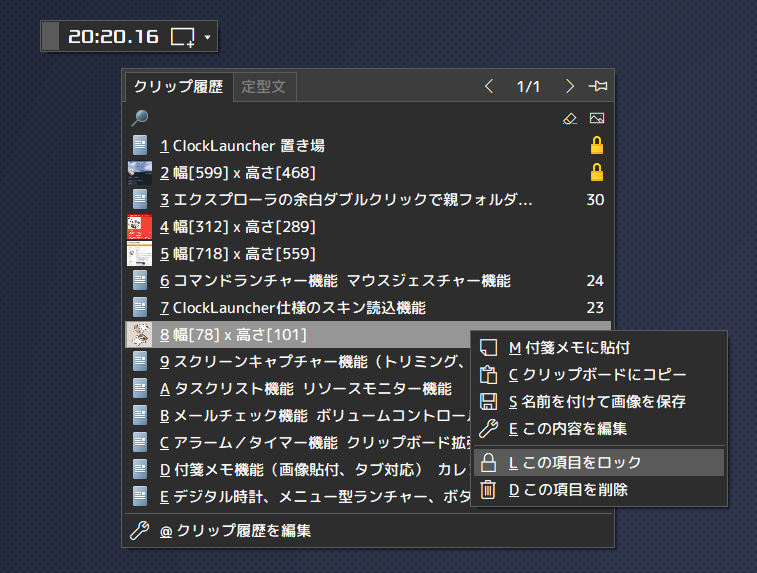Choose E この内容を編集 from context menu
757x573 pixels.
click(x=599, y=429)
